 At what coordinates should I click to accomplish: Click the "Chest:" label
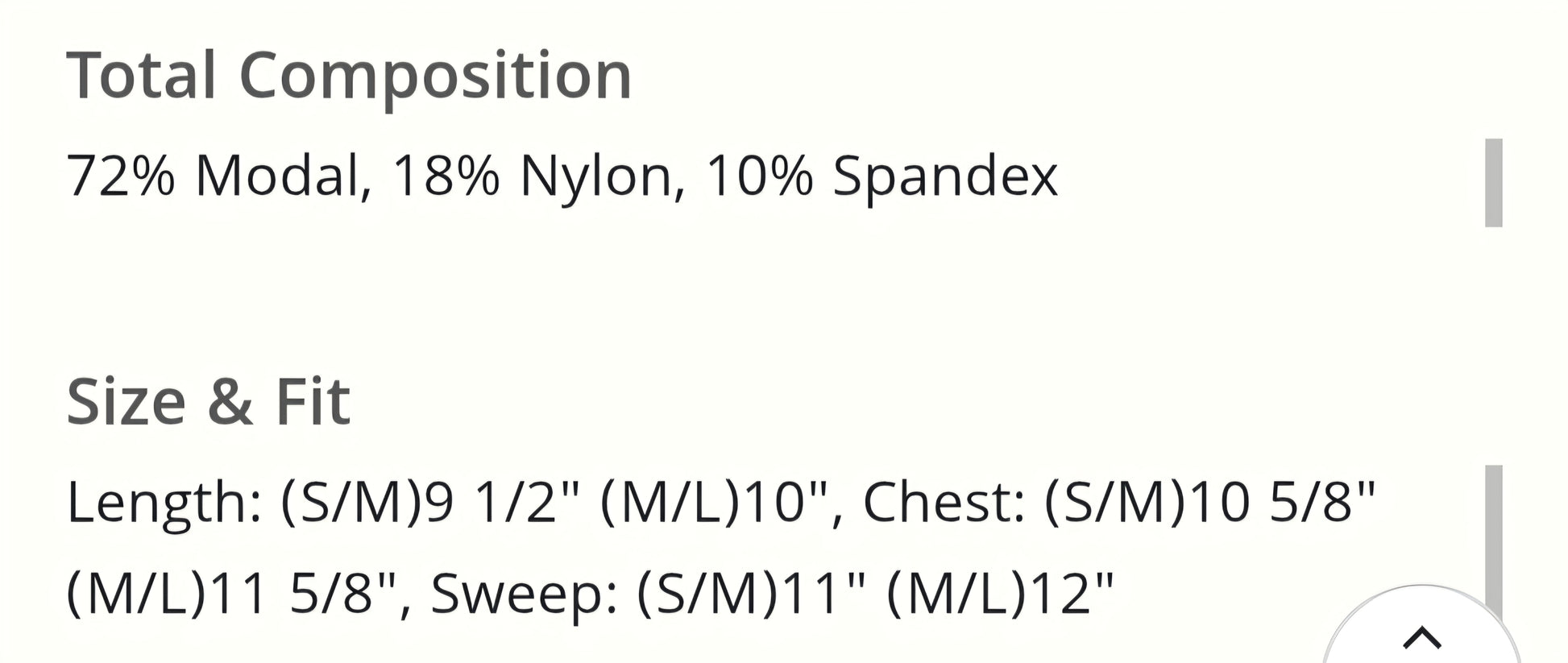[944, 502]
